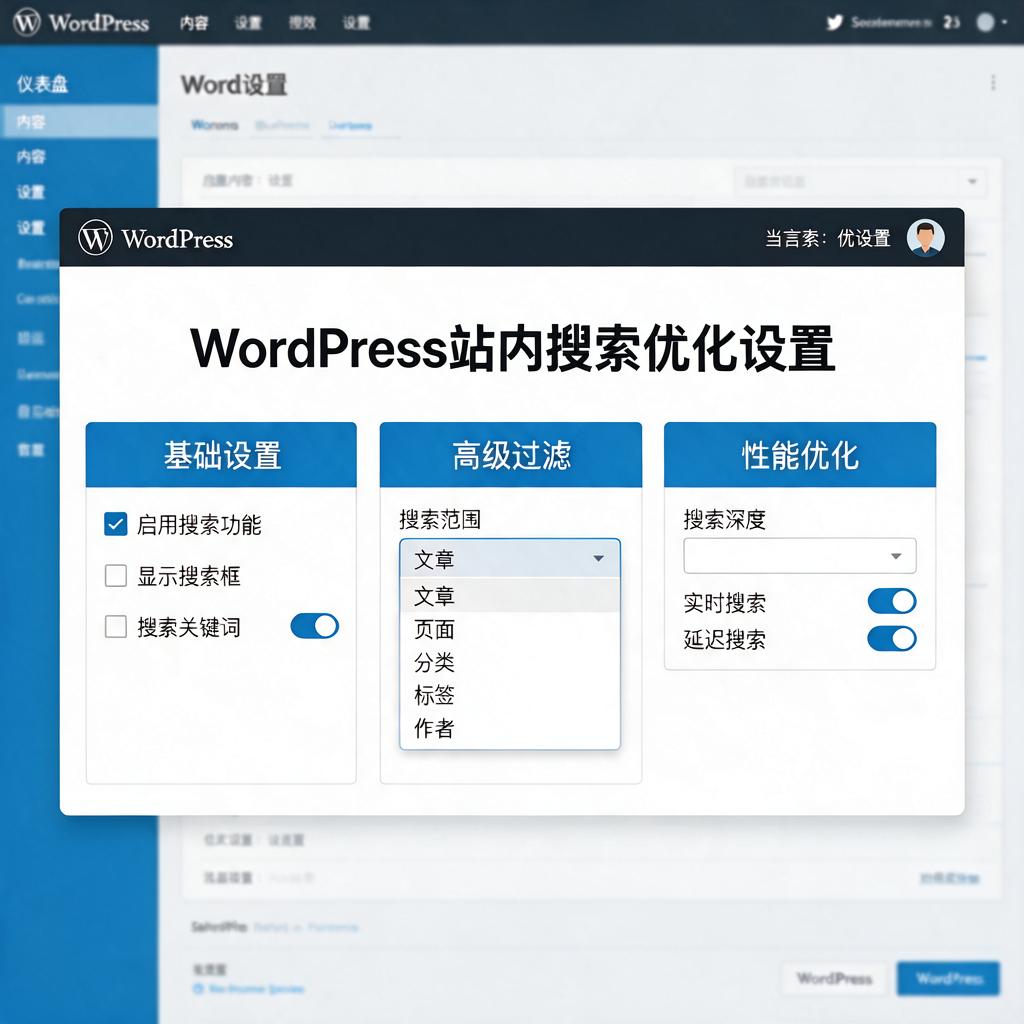Click the 搜索范围 label
This screenshot has width=1024, height=1024.
(x=440, y=520)
